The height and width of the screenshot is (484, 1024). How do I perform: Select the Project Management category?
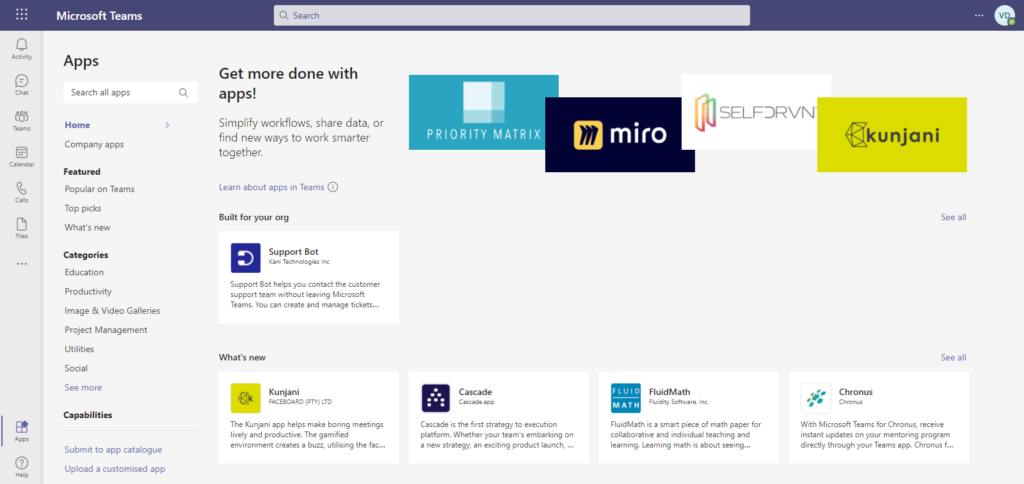pos(106,330)
